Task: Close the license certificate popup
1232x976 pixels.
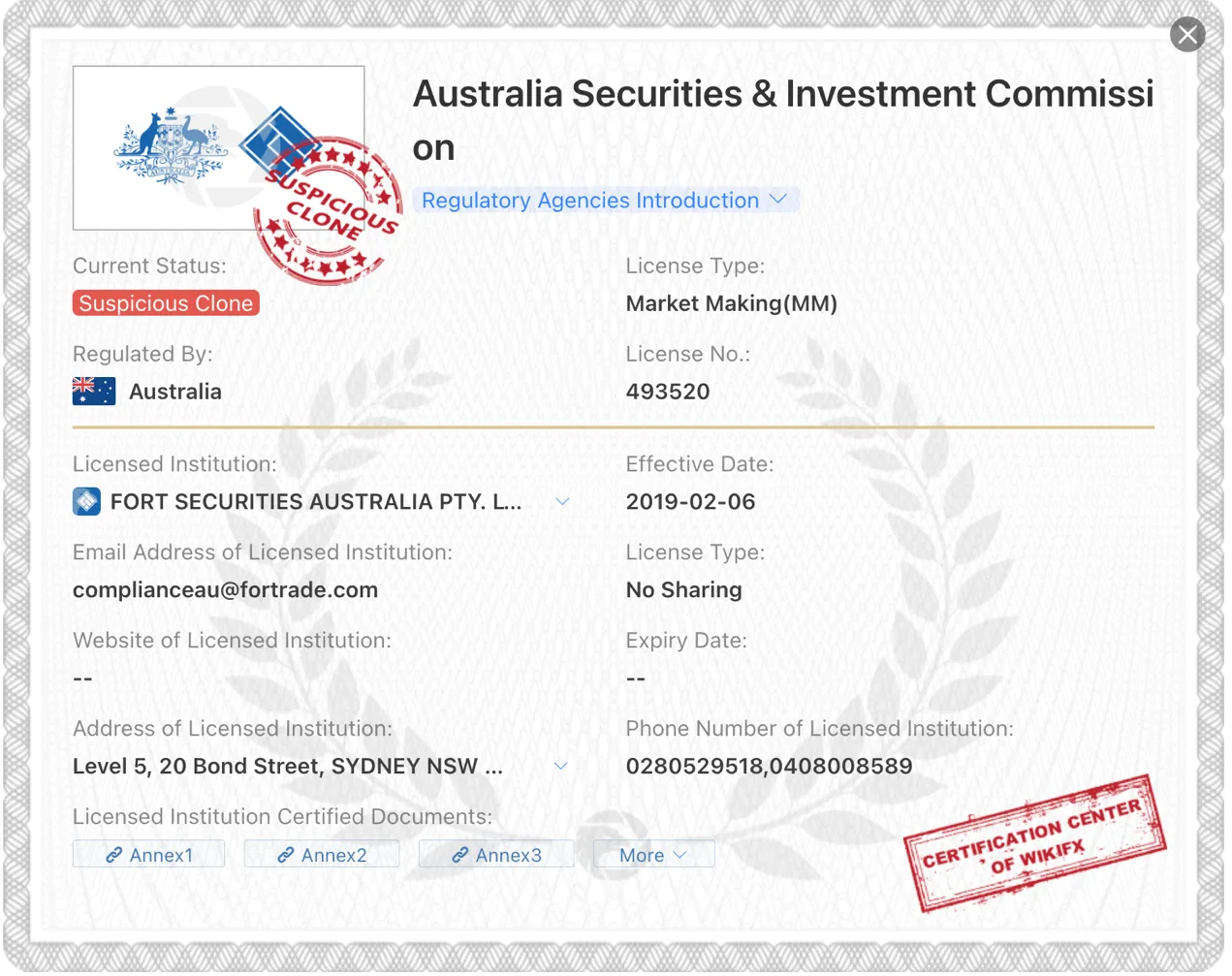Action: (1187, 35)
